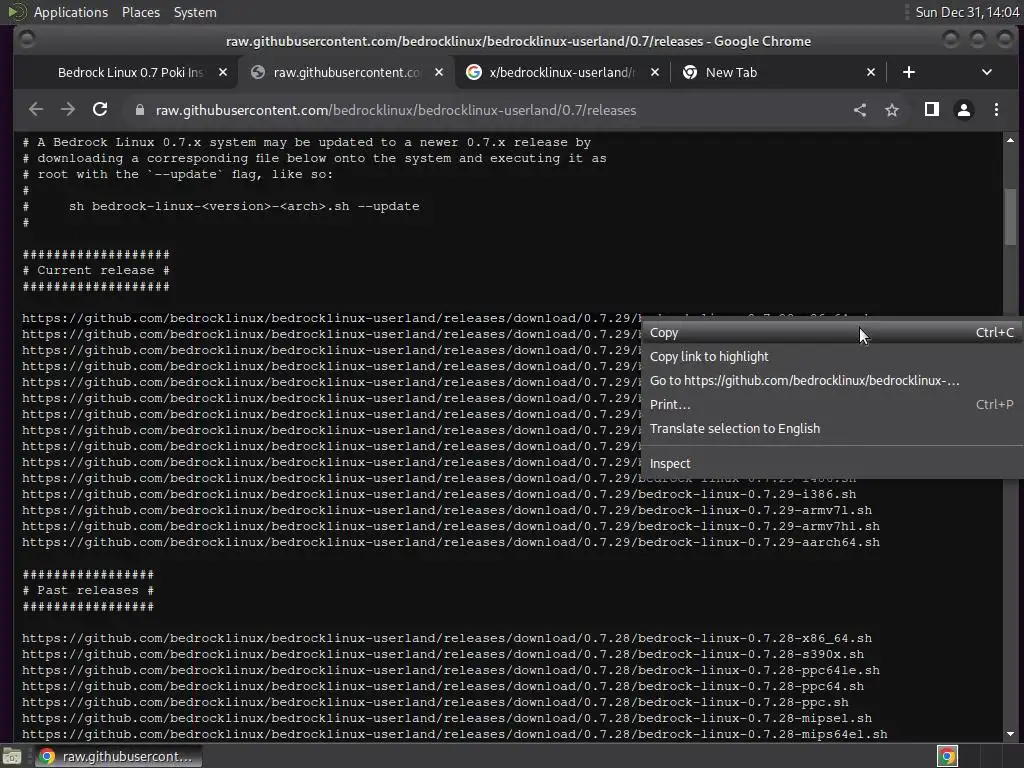Close the x/bedrocklinux-userland tab
This screenshot has height=768, width=1024.
655,72
